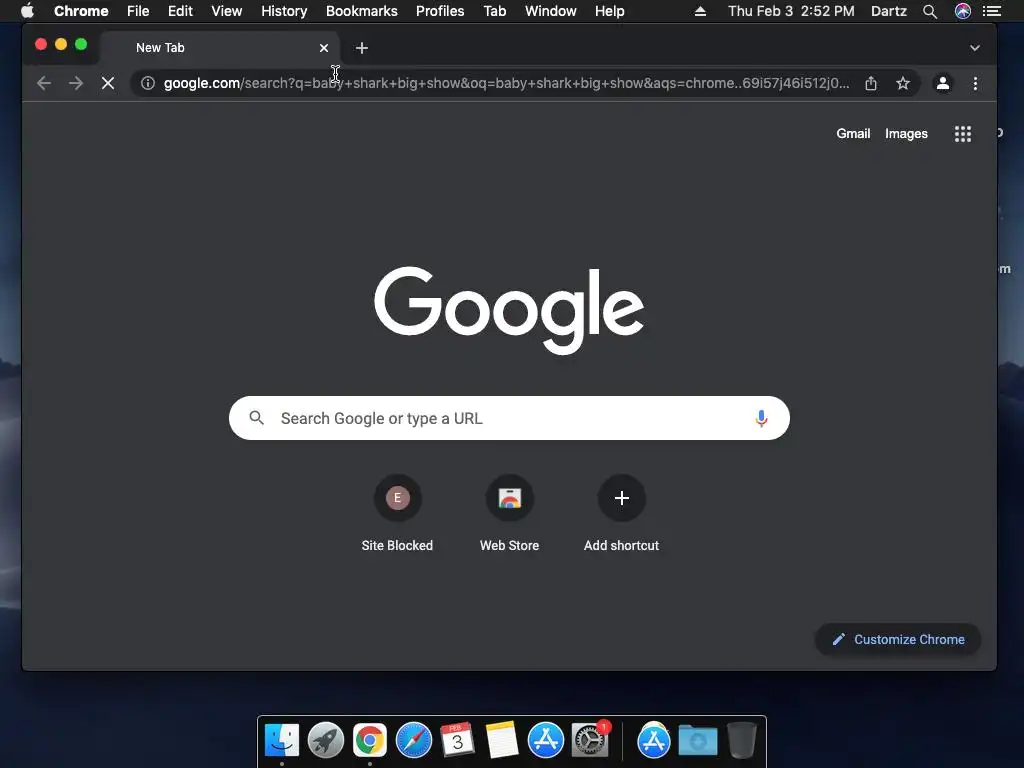Open the Edit menu
The width and height of the screenshot is (1024, 768).
pyautogui.click(x=180, y=11)
